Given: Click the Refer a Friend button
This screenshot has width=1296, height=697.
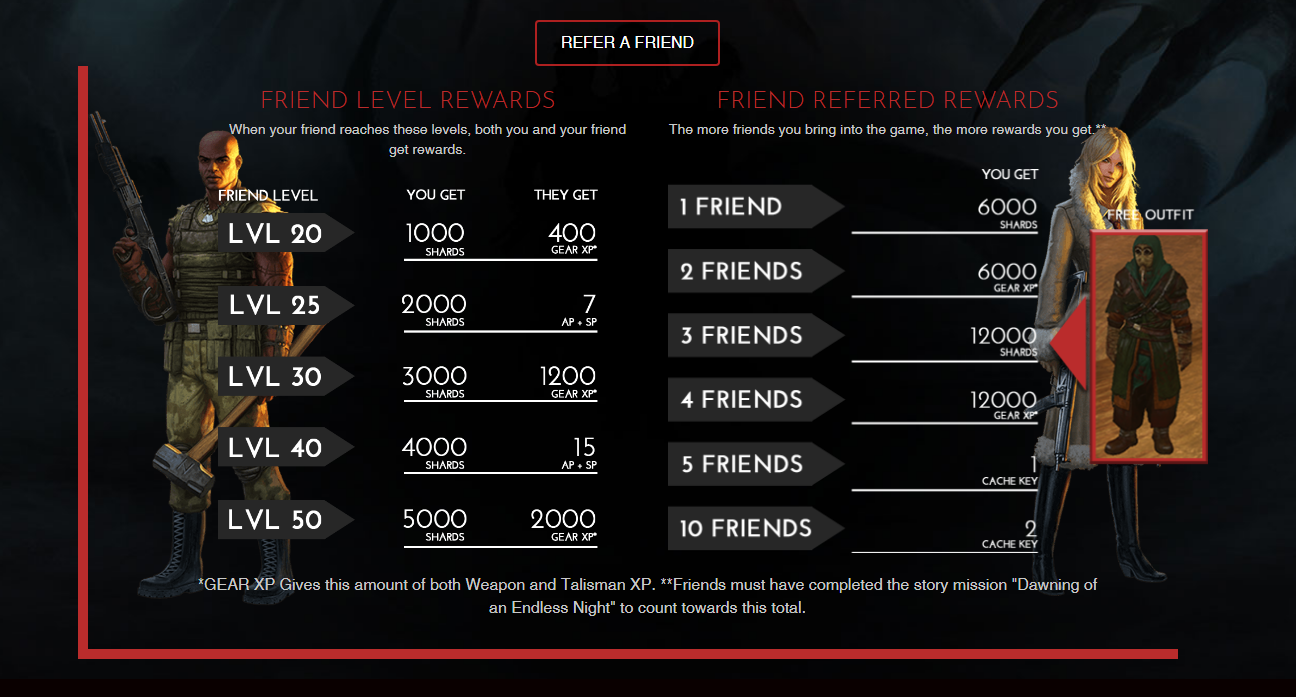Looking at the screenshot, I should (627, 43).
